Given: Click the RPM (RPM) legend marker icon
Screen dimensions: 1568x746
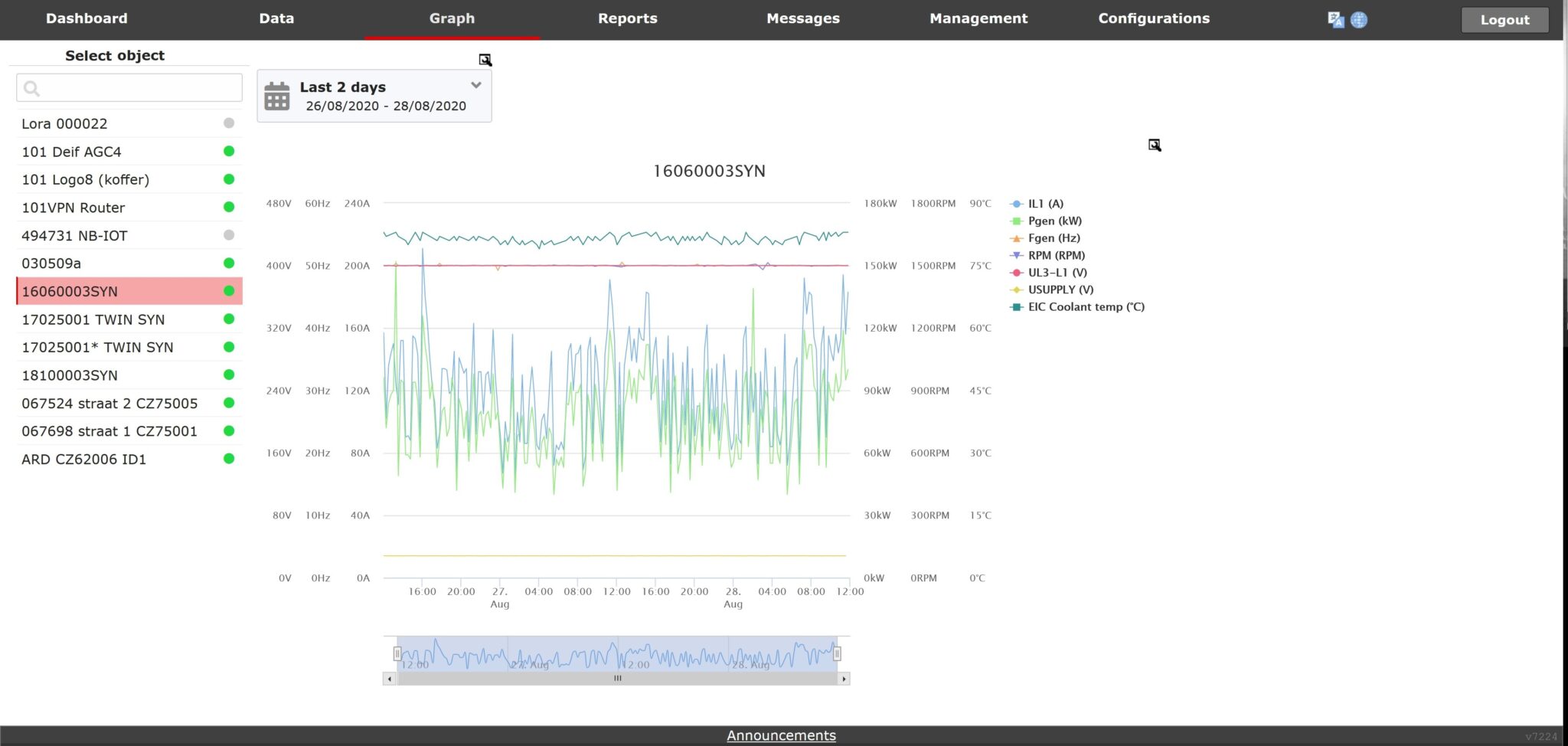Looking at the screenshot, I should [1018, 255].
